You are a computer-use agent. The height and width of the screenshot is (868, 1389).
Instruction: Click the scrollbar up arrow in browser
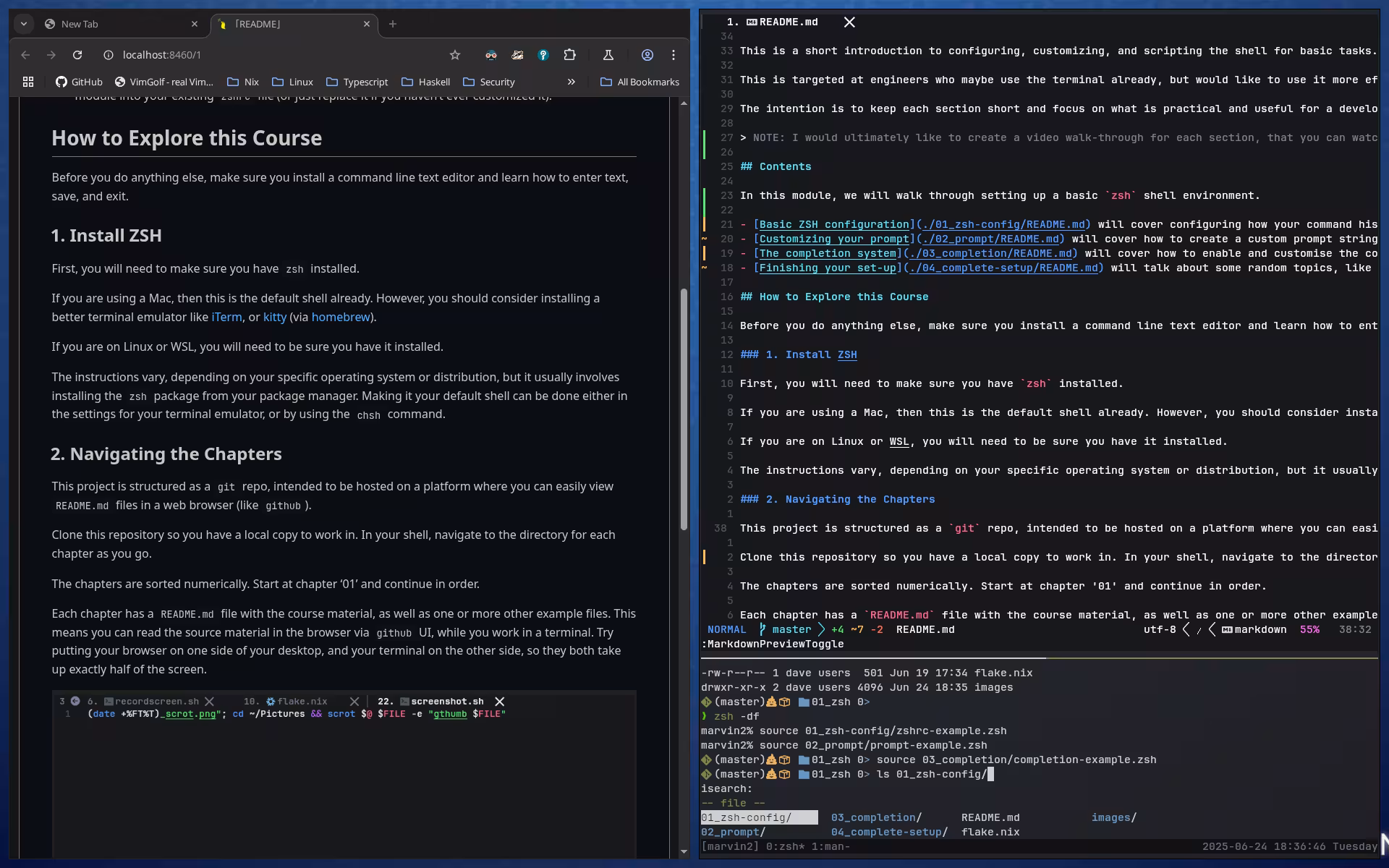click(684, 103)
